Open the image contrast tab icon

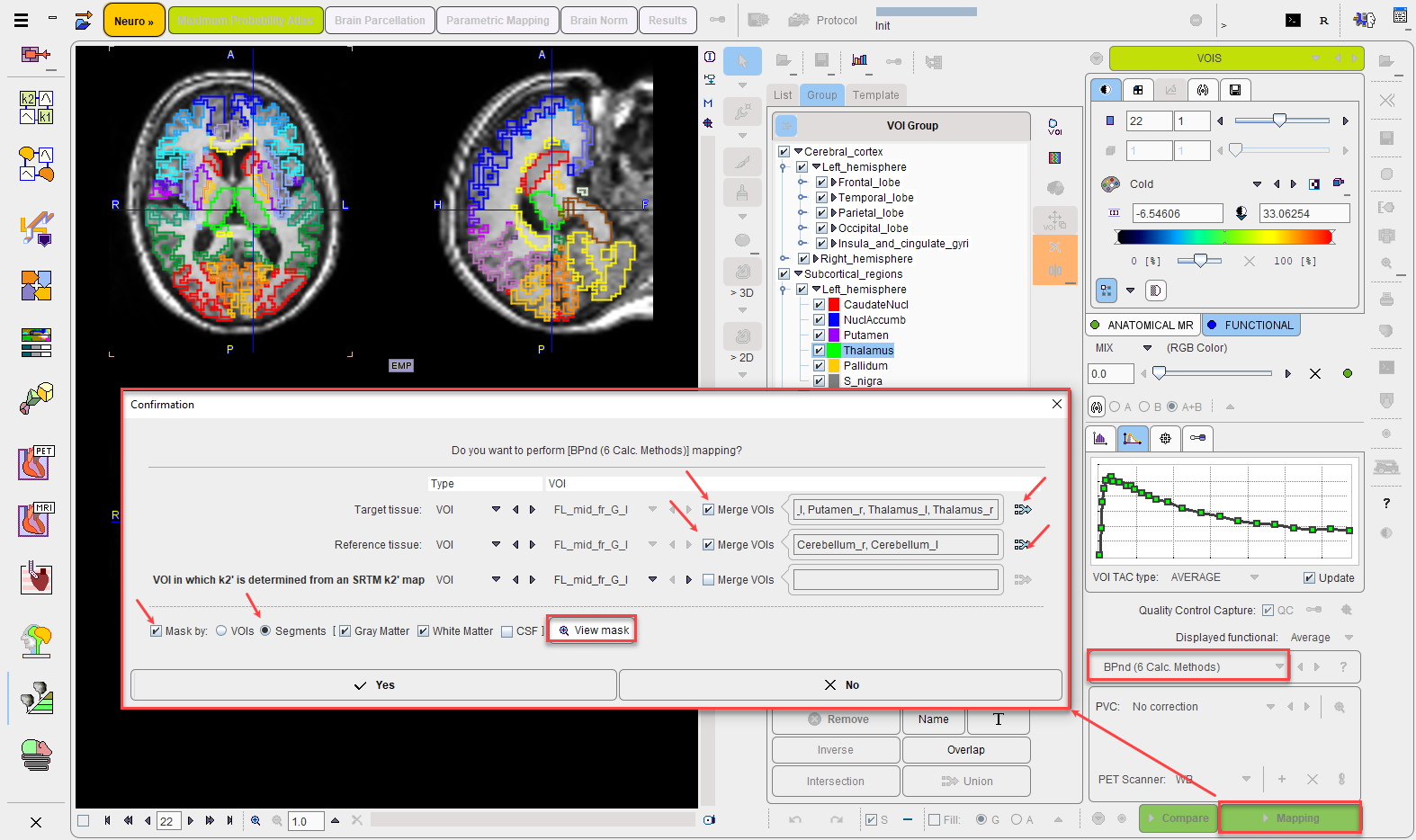tap(1106, 90)
